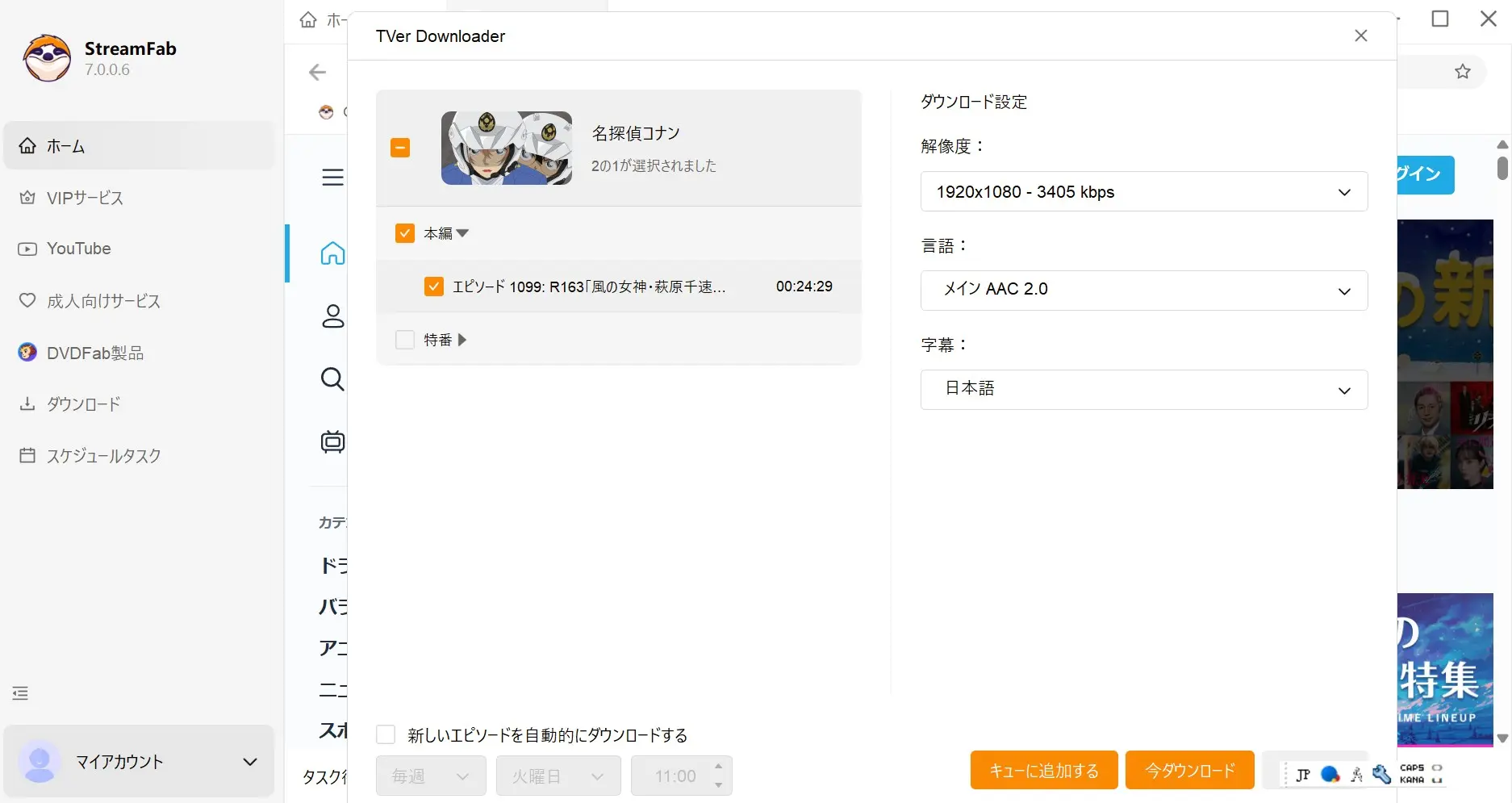Click the anime lineup 特集 banner

(x=1445, y=670)
